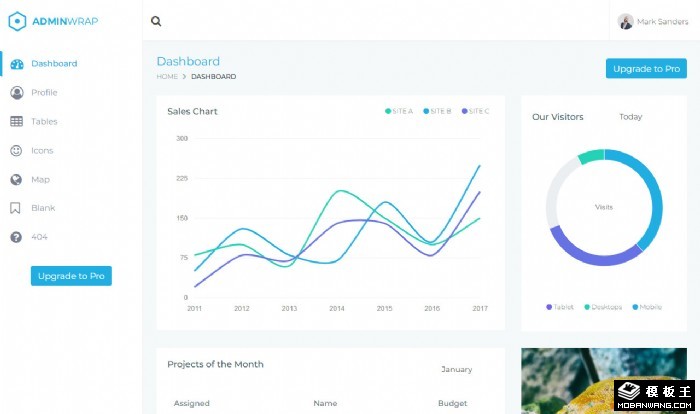The width and height of the screenshot is (700, 414).
Task: Click the AdminWrap hexagon logo
Action: pyautogui.click(x=16, y=20)
